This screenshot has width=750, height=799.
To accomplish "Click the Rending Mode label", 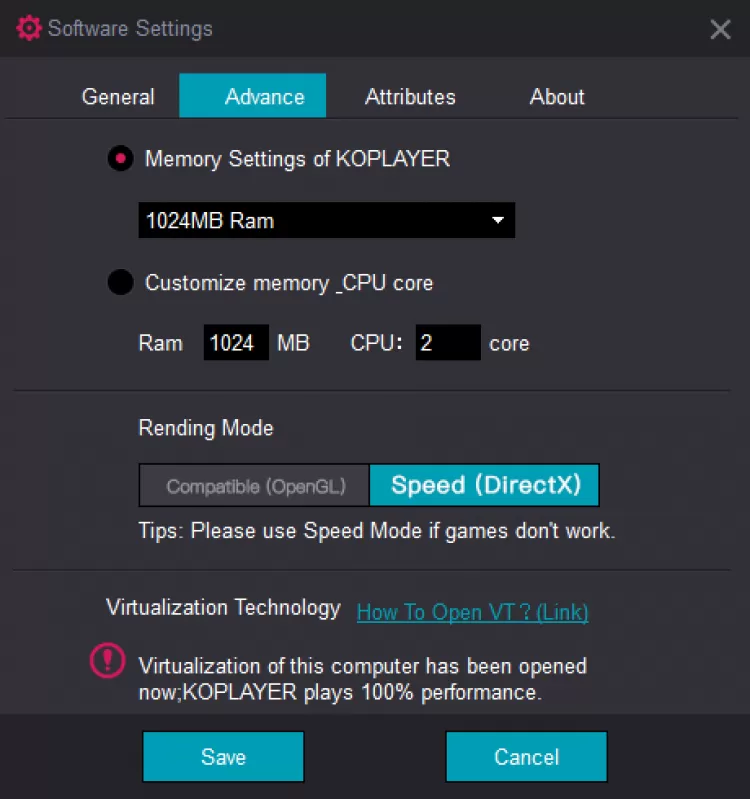I will [x=206, y=428].
